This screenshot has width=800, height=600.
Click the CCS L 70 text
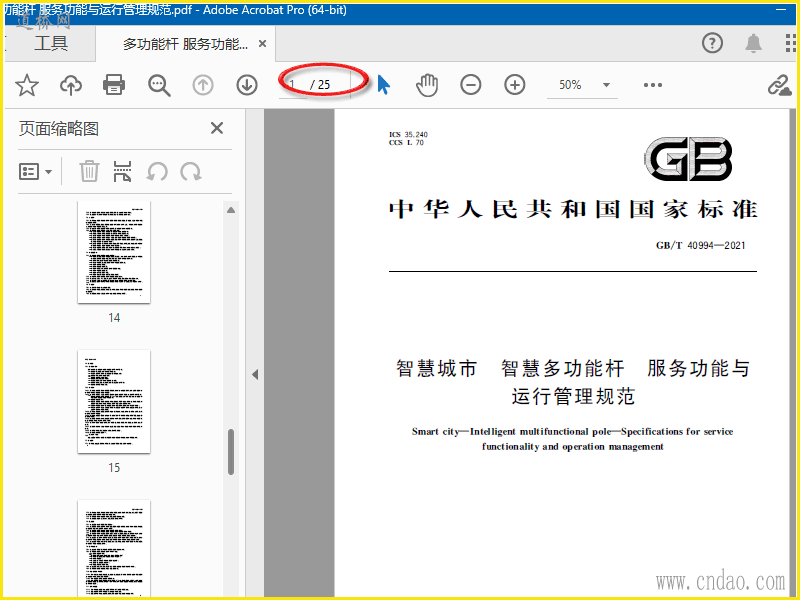(406, 143)
